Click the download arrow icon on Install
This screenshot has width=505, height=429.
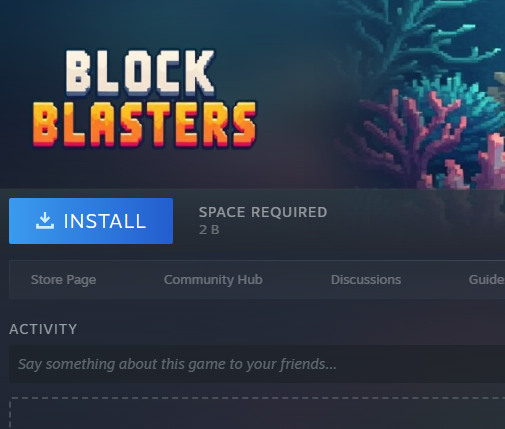[45, 221]
